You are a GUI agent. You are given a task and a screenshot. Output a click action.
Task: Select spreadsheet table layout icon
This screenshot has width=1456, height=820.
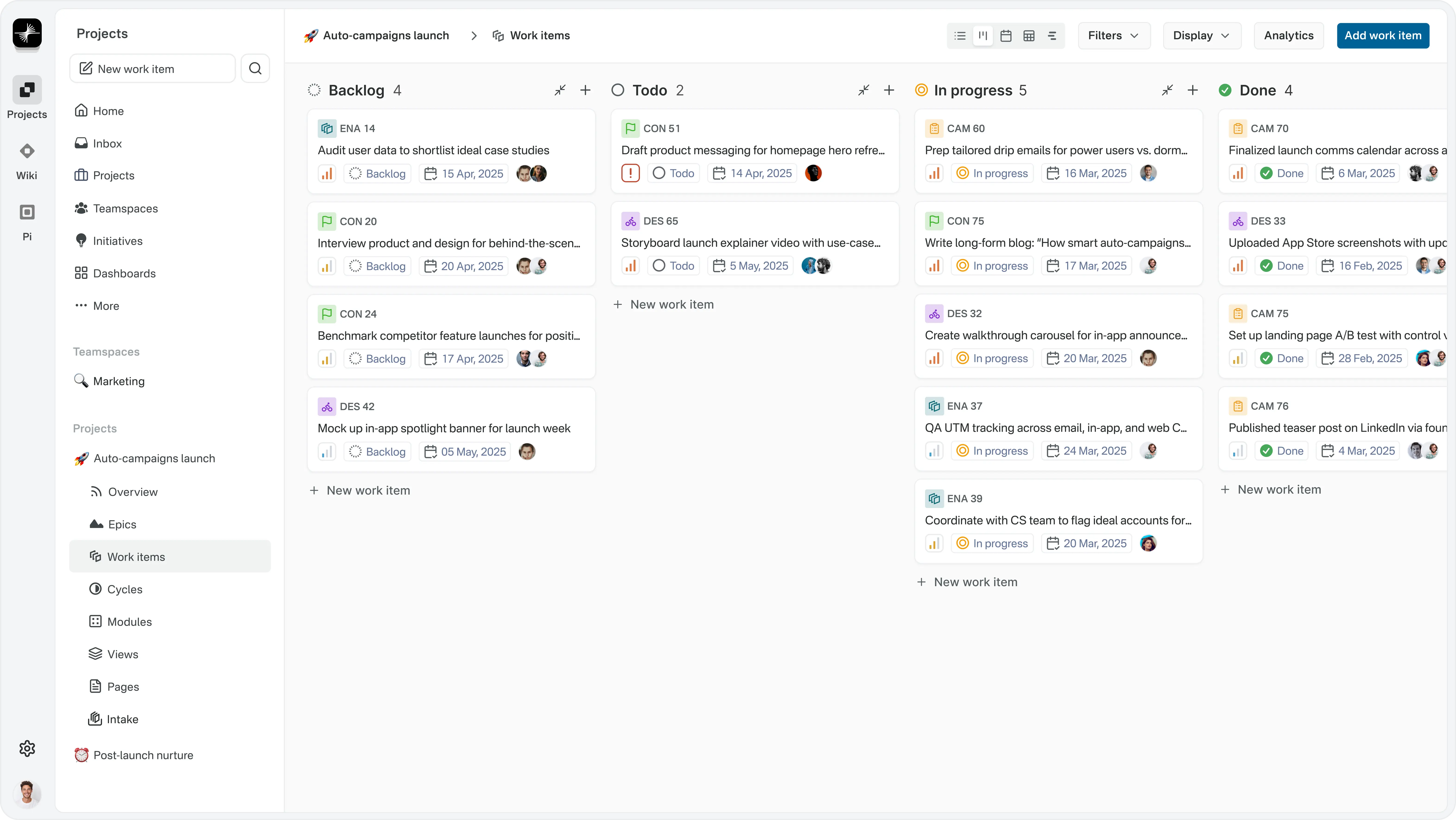click(1029, 36)
